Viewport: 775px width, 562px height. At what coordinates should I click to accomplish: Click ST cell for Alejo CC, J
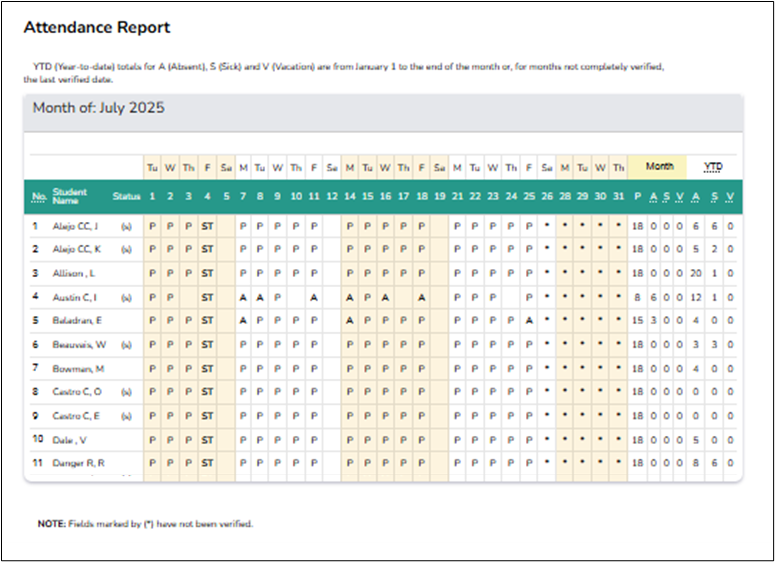[x=207, y=227]
